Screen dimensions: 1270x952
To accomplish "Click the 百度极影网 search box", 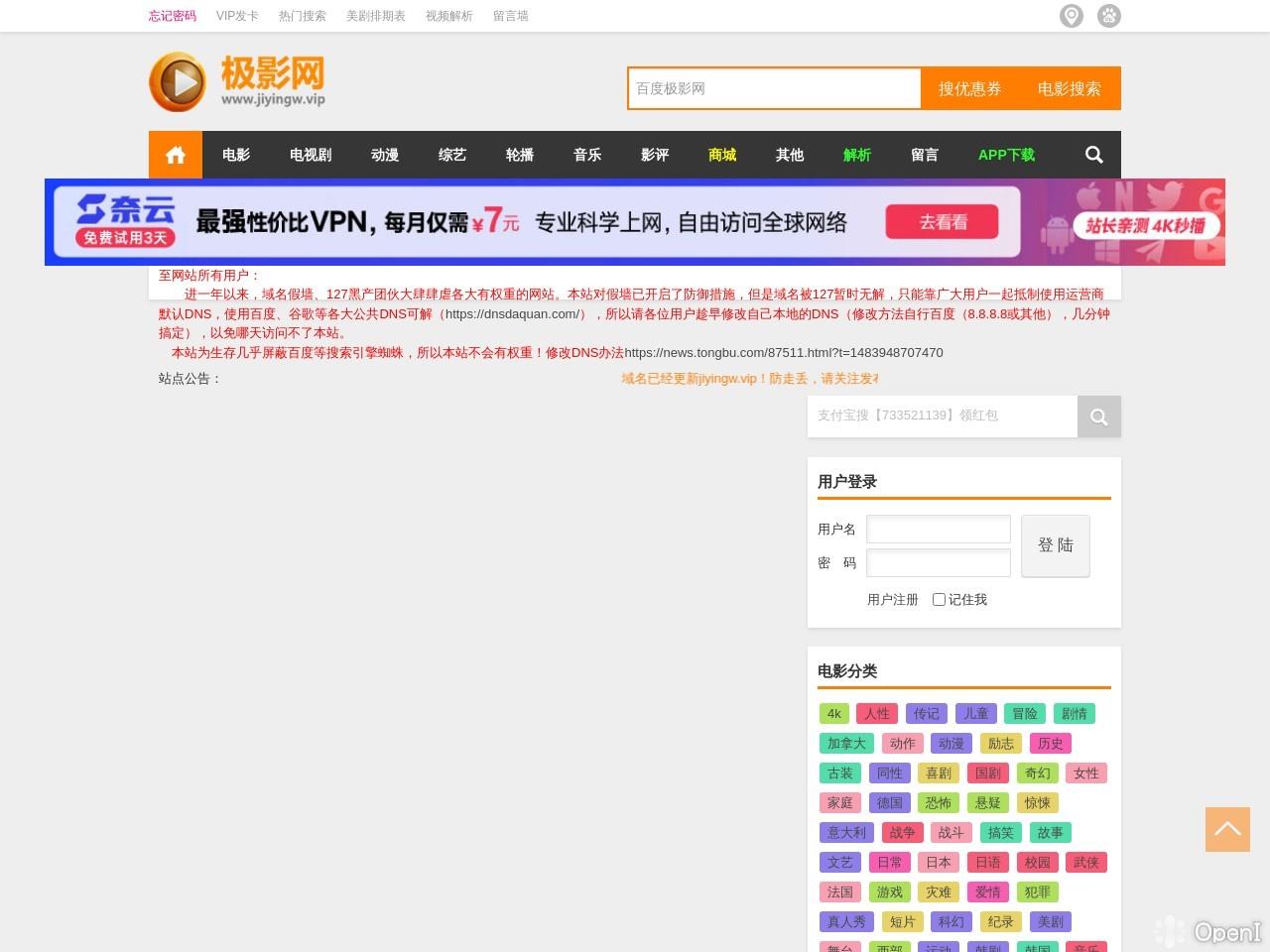I will pyautogui.click(x=774, y=88).
